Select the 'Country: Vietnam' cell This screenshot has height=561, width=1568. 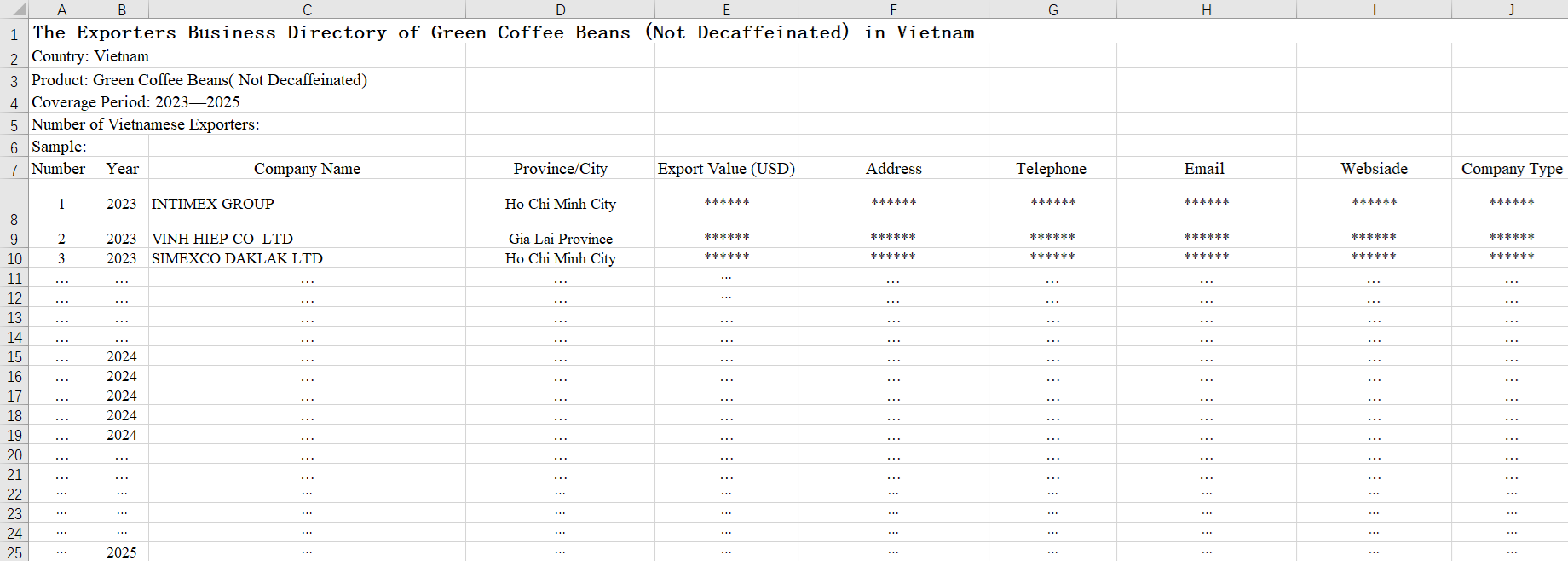coord(90,56)
